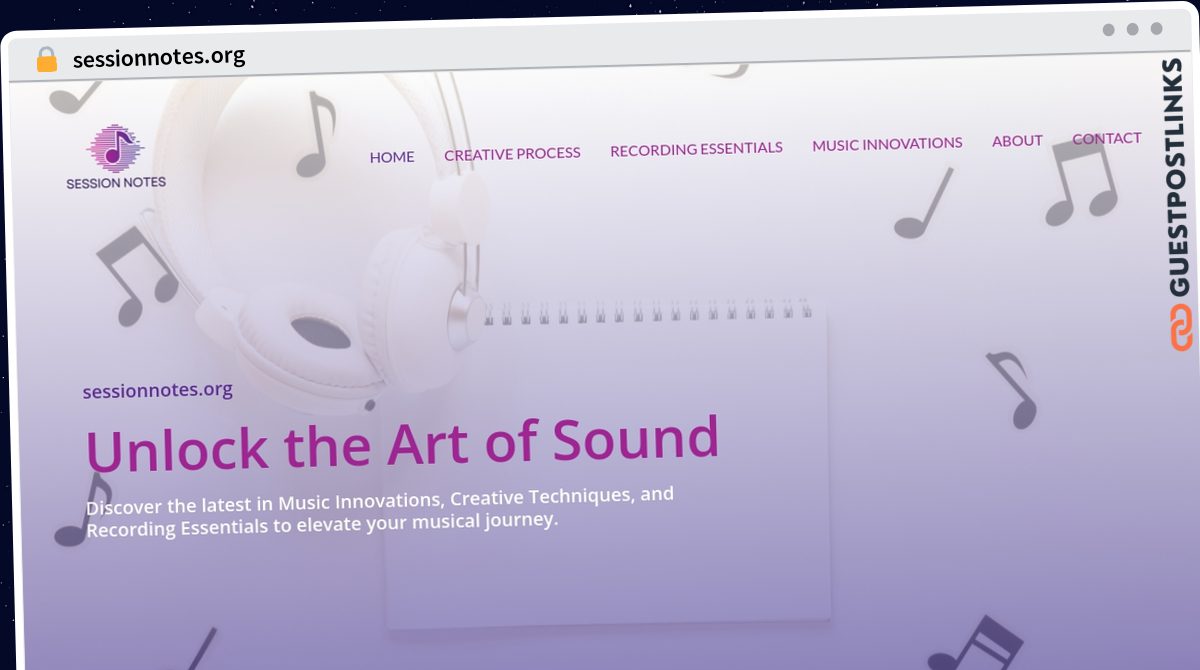Click the "Unlock the Art of Sound" headline
Image resolution: width=1200 pixels, height=670 pixels.
pos(402,443)
